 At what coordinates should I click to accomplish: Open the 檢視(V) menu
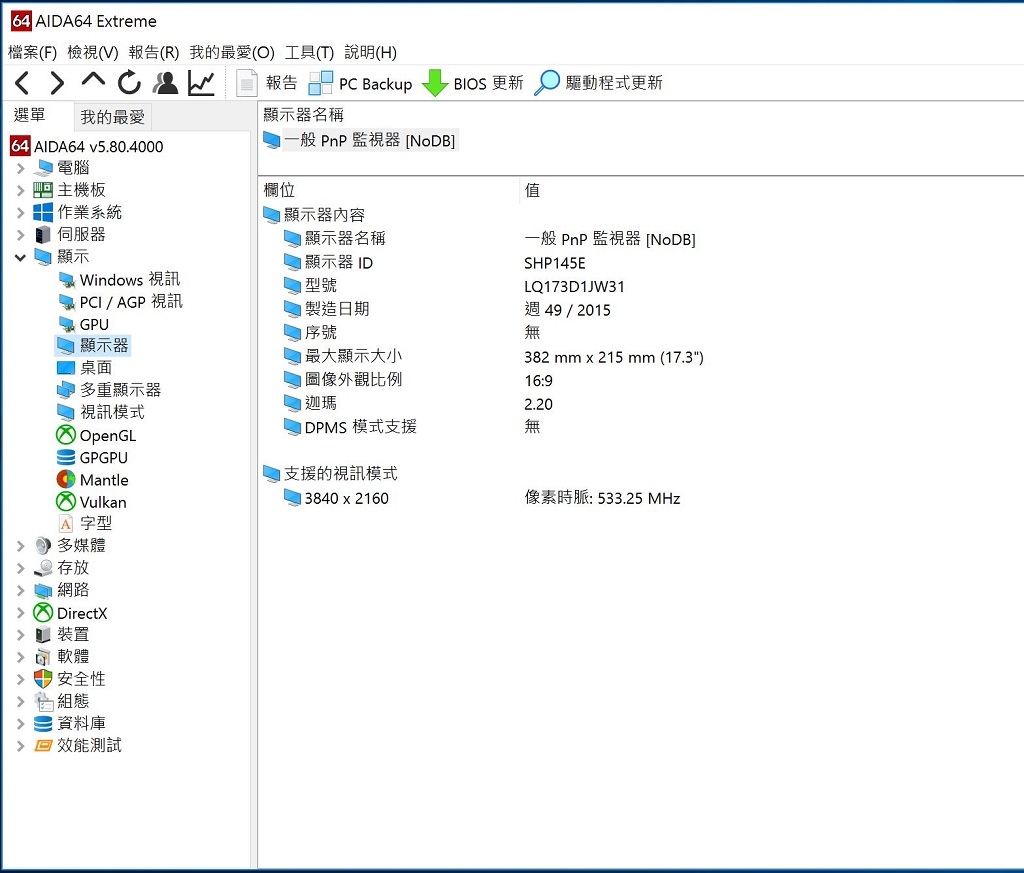pyautogui.click(x=93, y=52)
